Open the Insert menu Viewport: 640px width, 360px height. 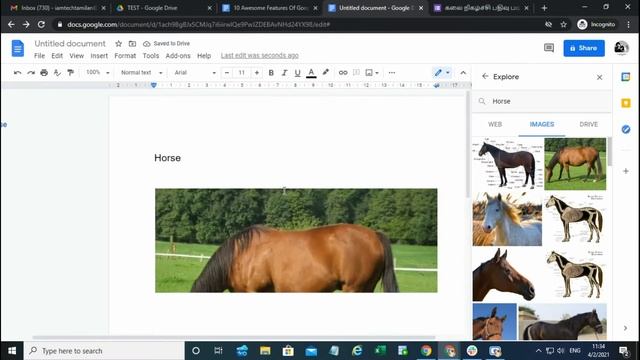(x=99, y=56)
